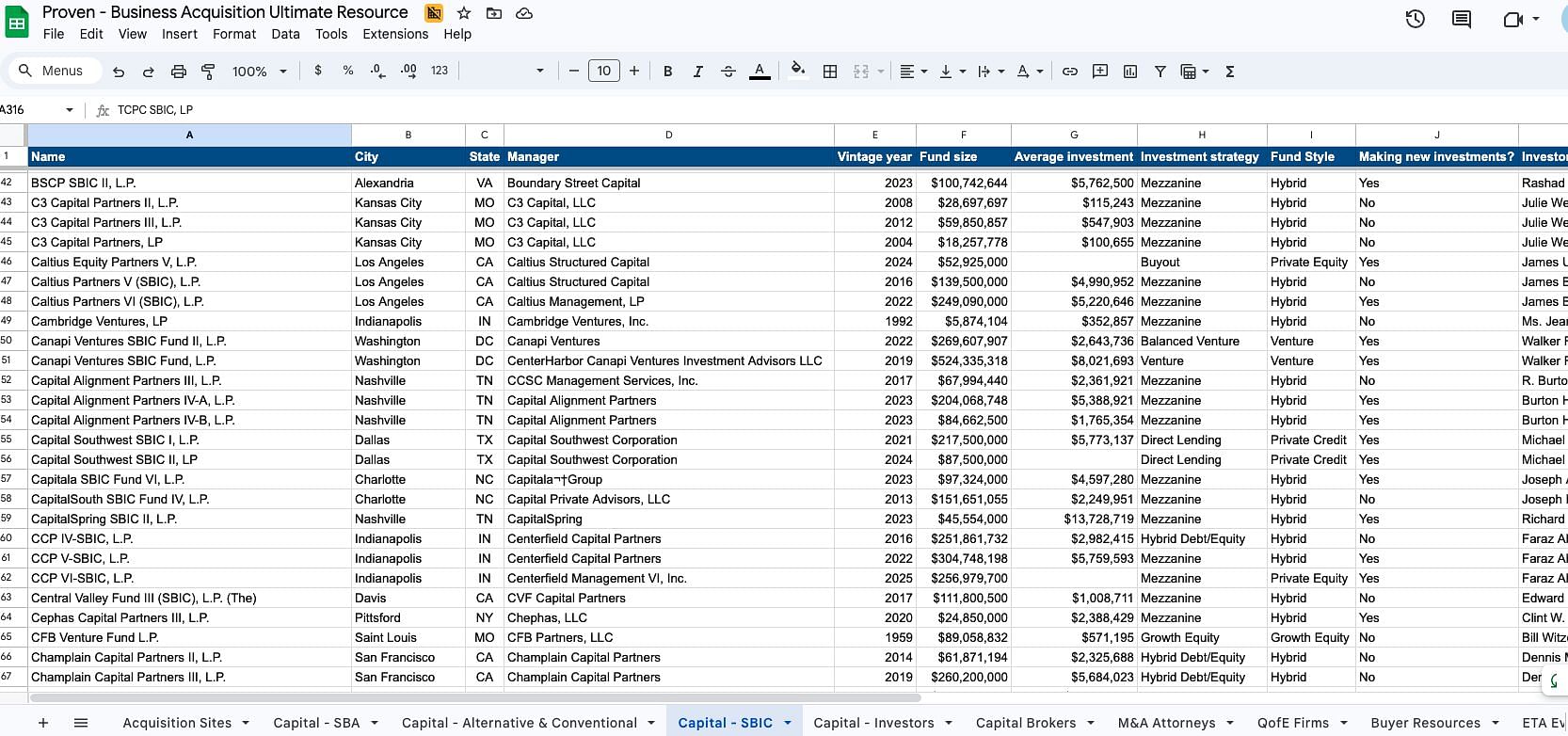Open the Format menu

click(234, 34)
